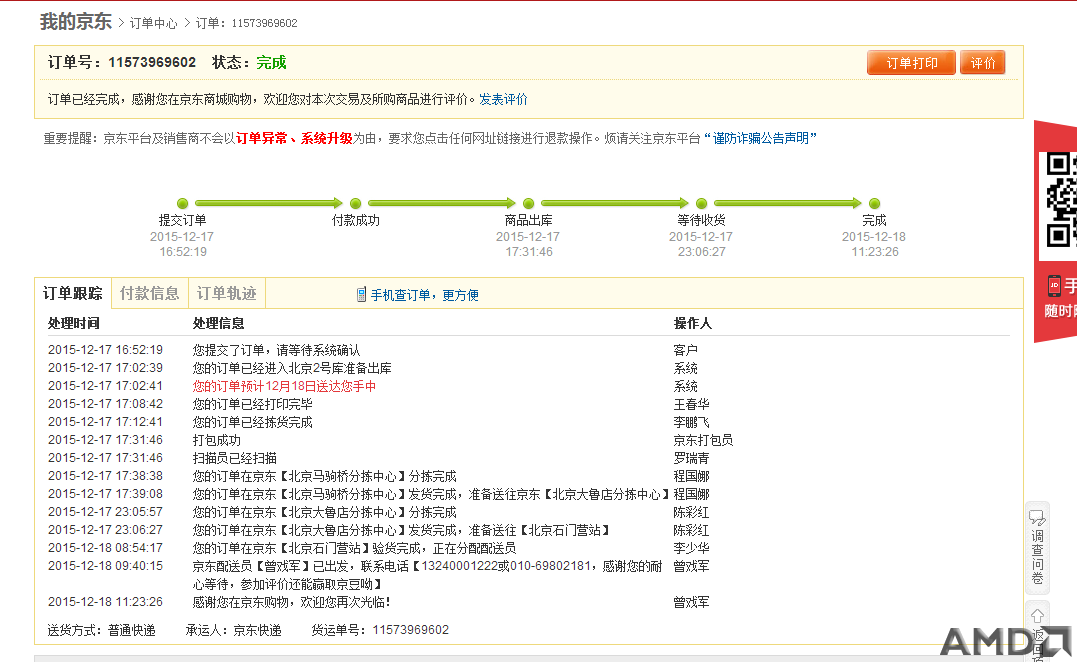Open the 我的京东 home link

point(76,22)
